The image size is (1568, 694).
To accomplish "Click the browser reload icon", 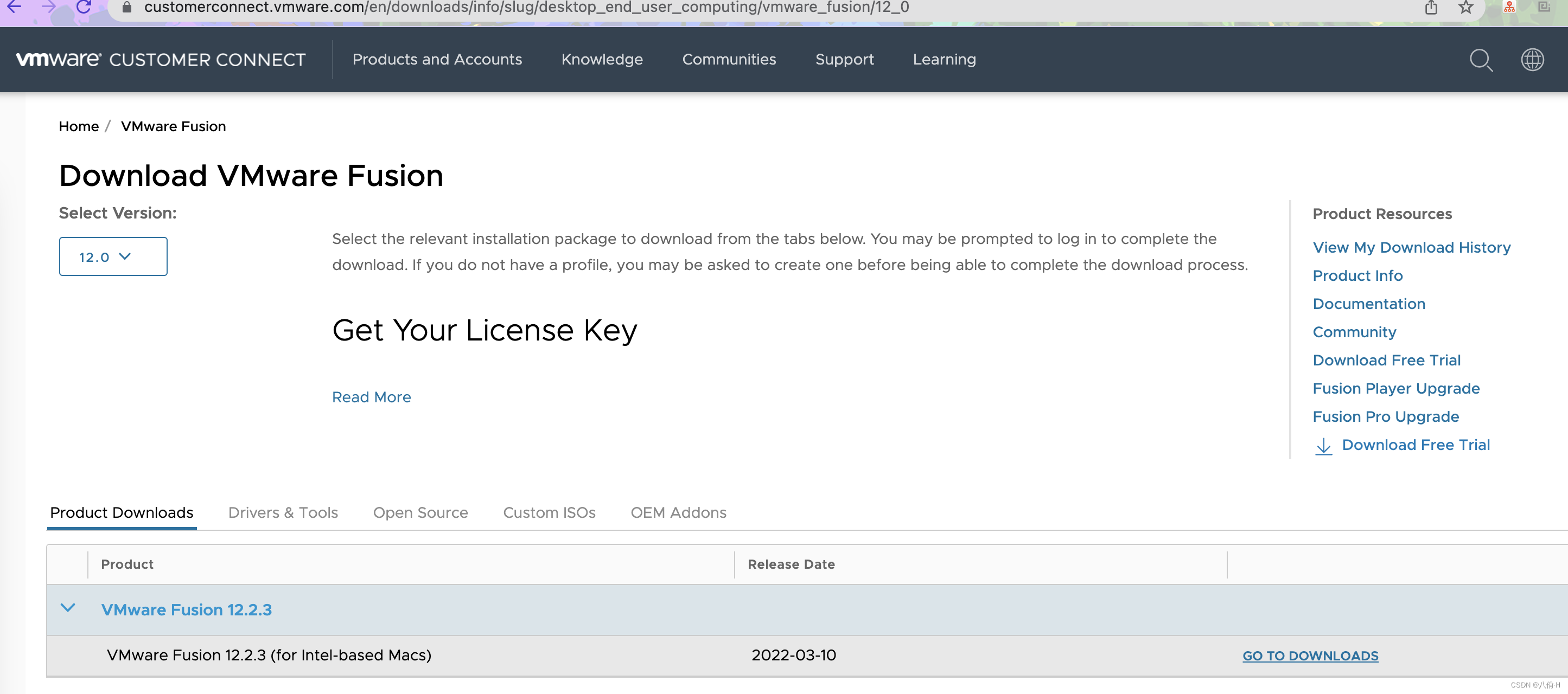I will pos(84,7).
